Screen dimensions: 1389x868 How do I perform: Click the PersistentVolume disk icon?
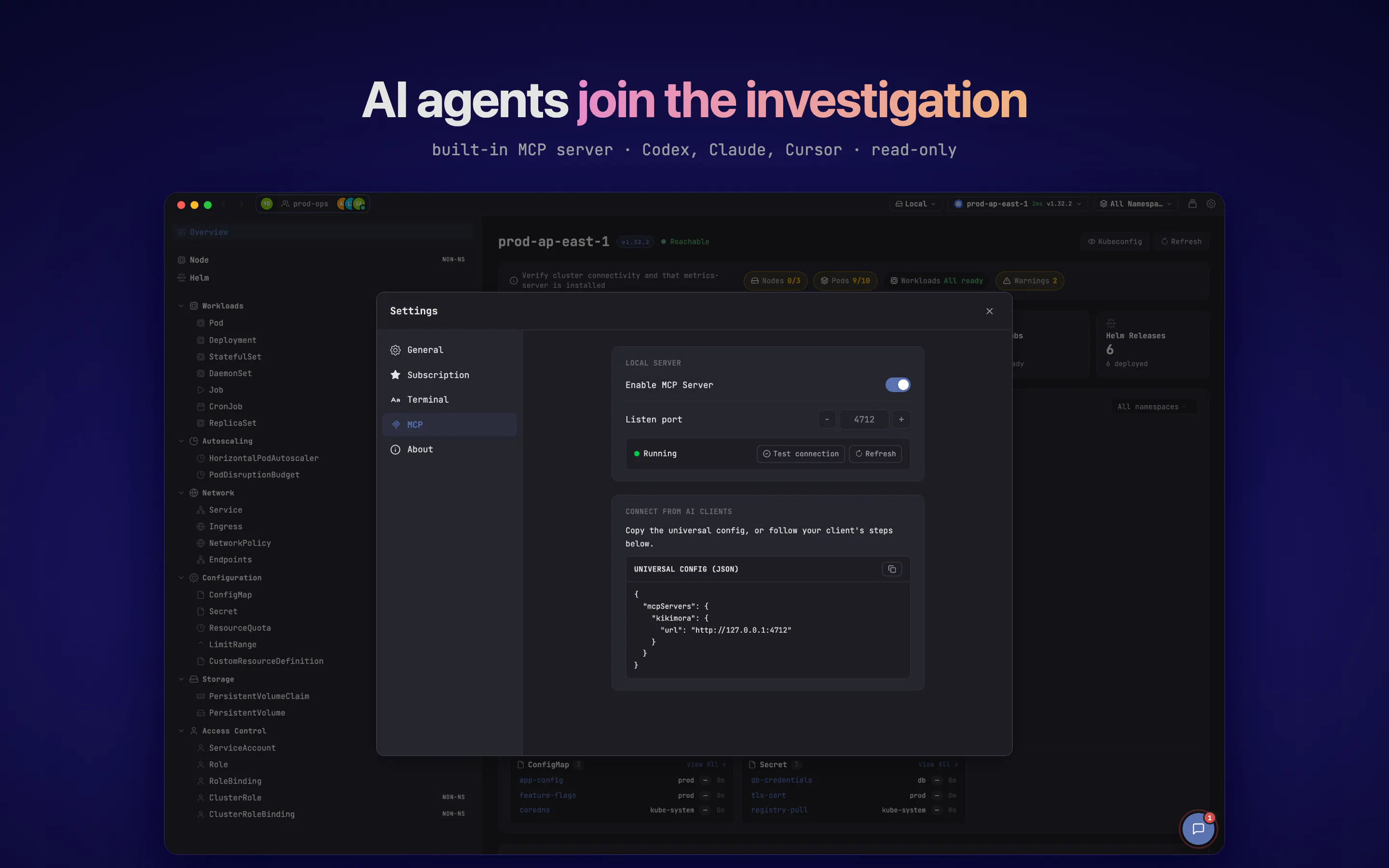click(201, 713)
